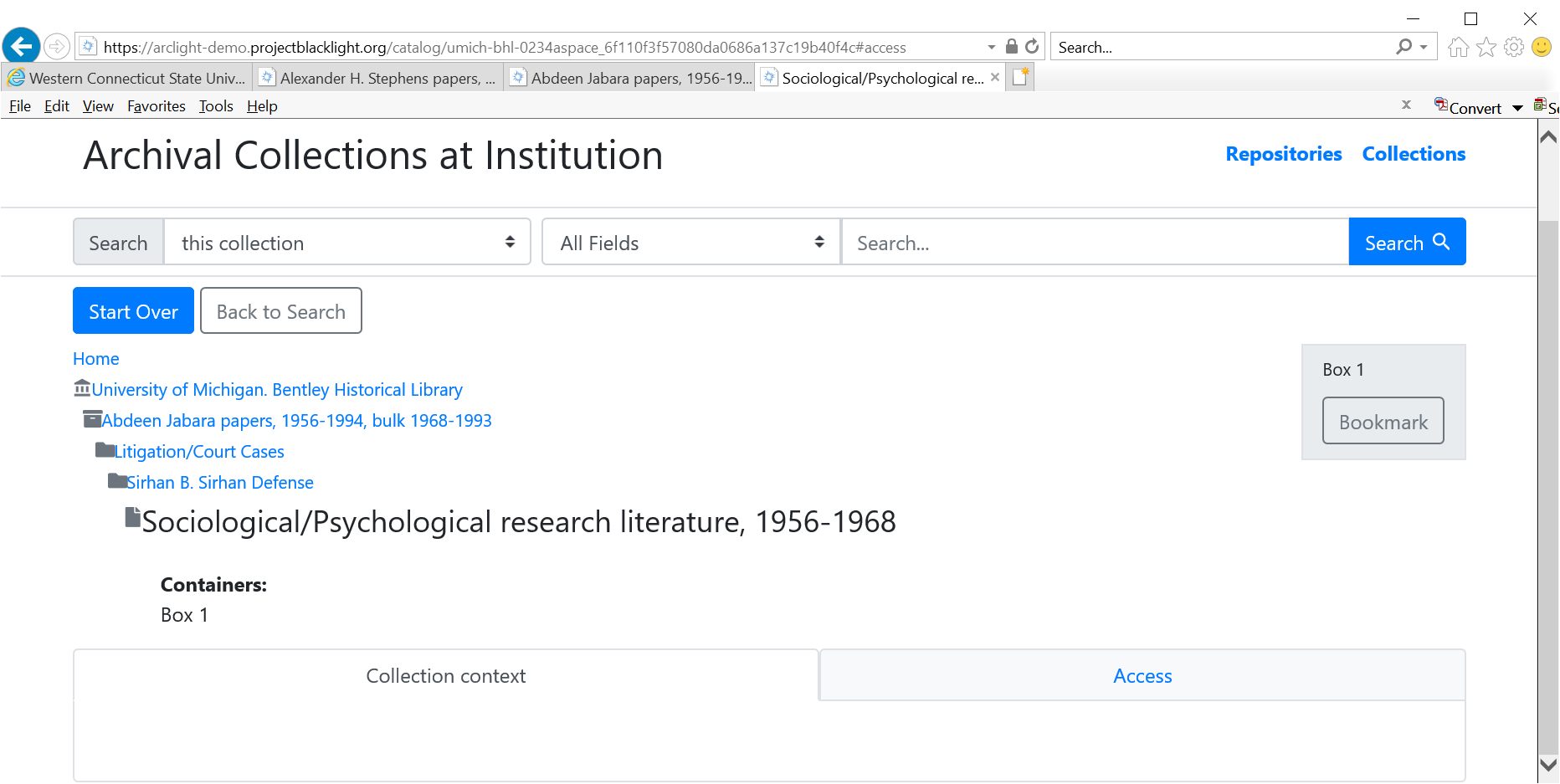Viewport: 1560px width, 784px height.
Task: Click the lock icon in the address bar
Action: click(1009, 47)
